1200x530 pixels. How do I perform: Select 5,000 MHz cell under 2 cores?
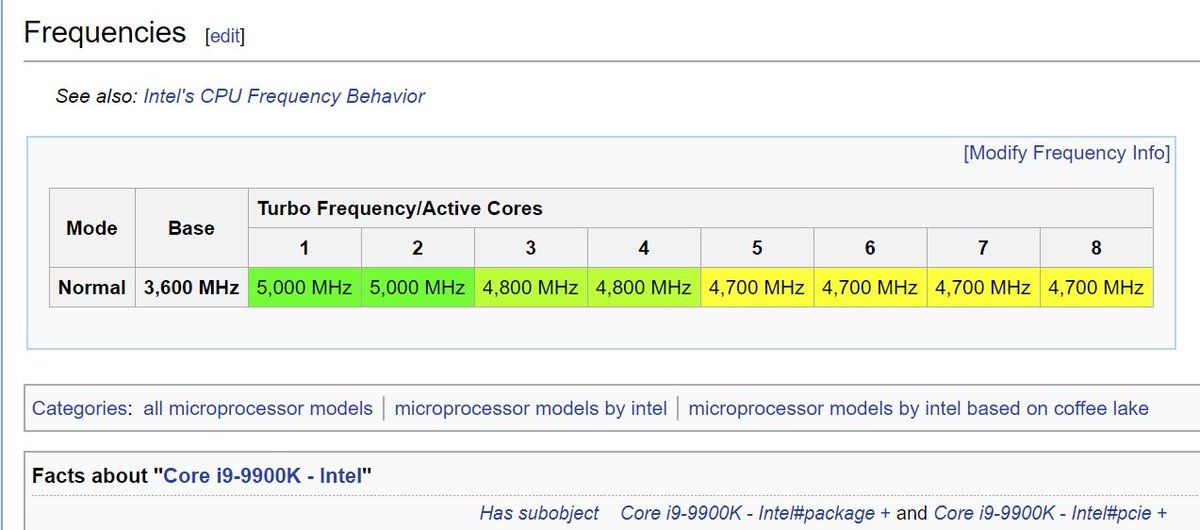click(x=417, y=288)
